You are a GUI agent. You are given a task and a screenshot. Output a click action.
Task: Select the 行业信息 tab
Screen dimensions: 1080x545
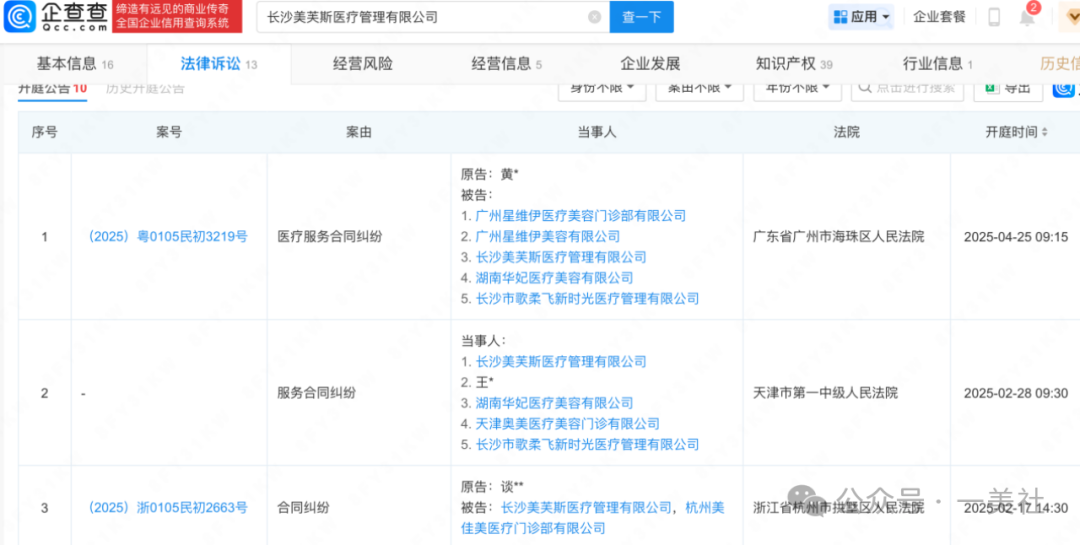tap(937, 64)
